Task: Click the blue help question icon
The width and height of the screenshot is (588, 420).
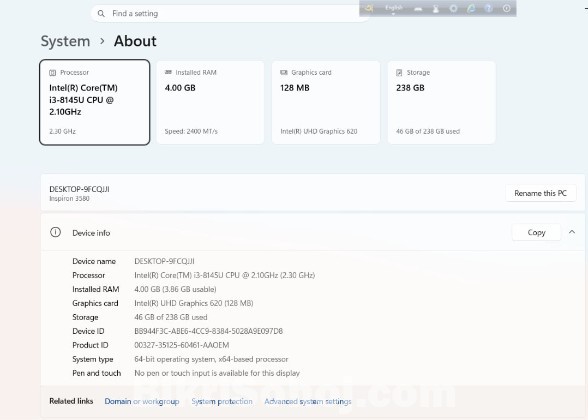Action: click(x=489, y=8)
